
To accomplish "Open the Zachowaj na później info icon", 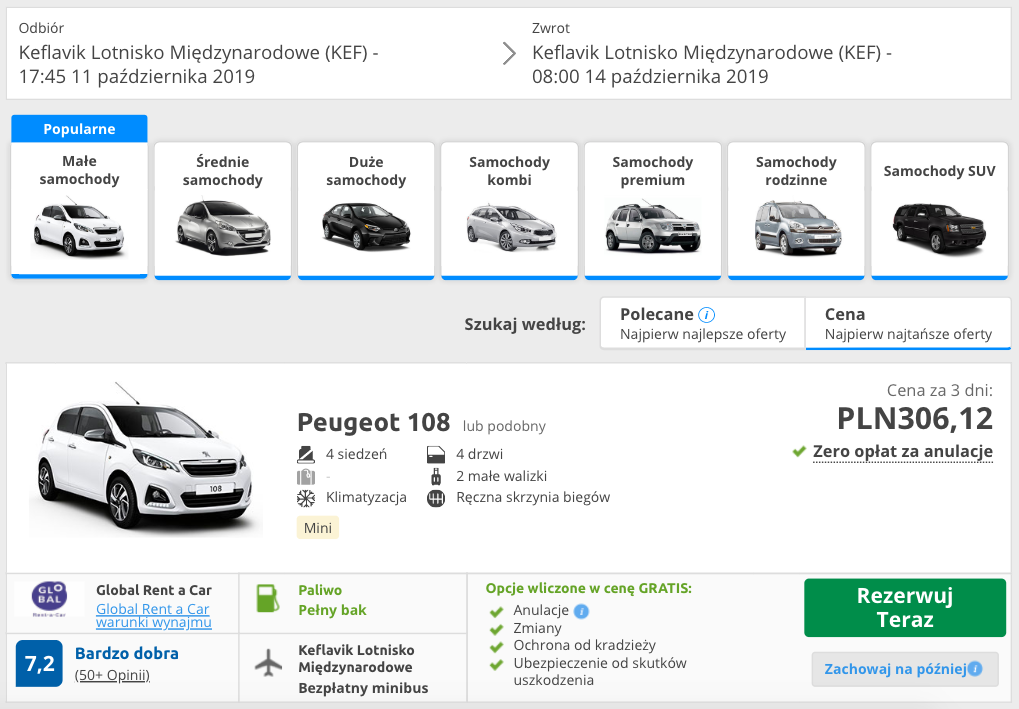I will coord(975,669).
